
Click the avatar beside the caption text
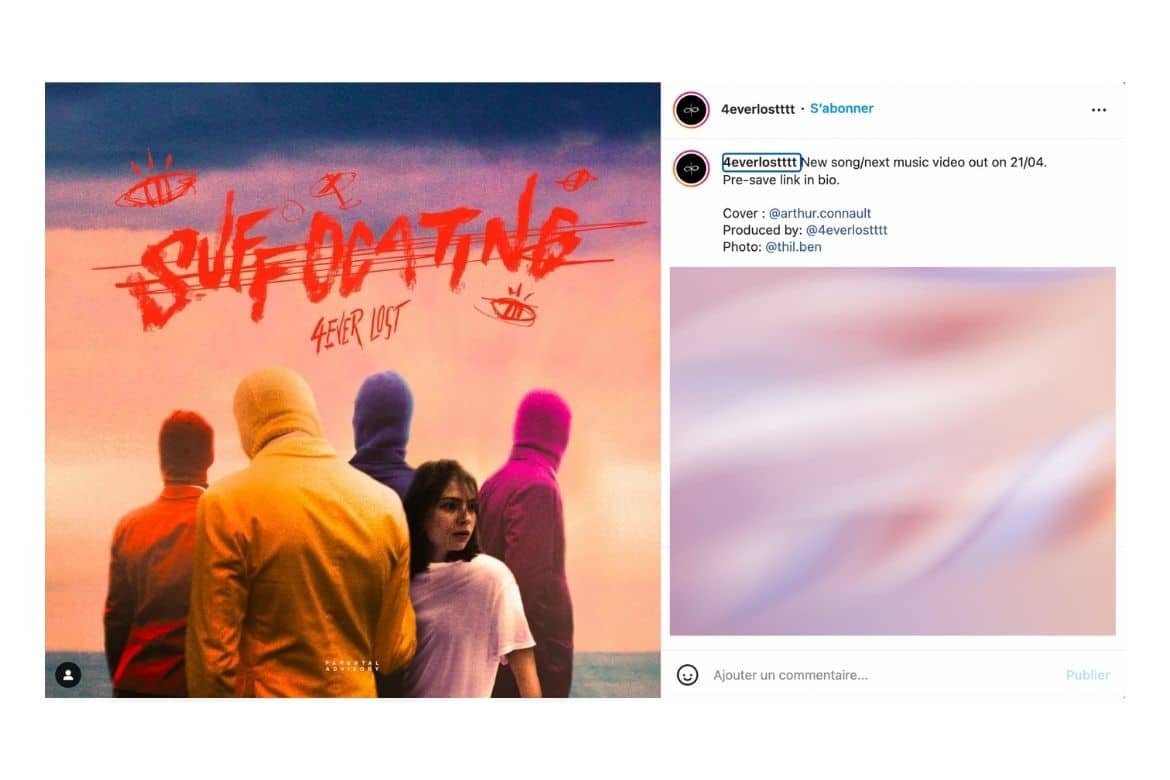(x=691, y=168)
